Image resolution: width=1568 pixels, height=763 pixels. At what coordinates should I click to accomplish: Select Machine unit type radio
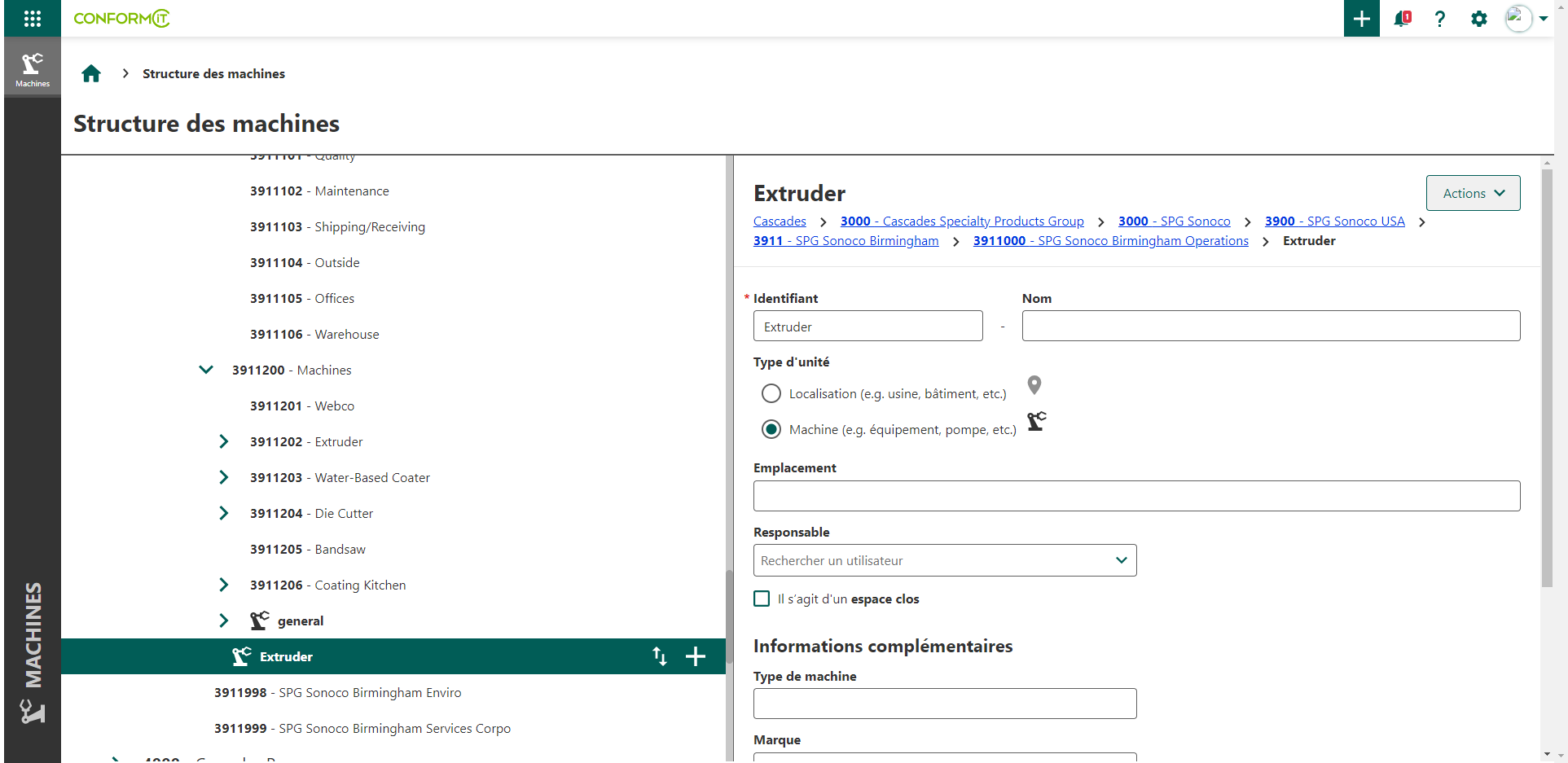pos(771,429)
